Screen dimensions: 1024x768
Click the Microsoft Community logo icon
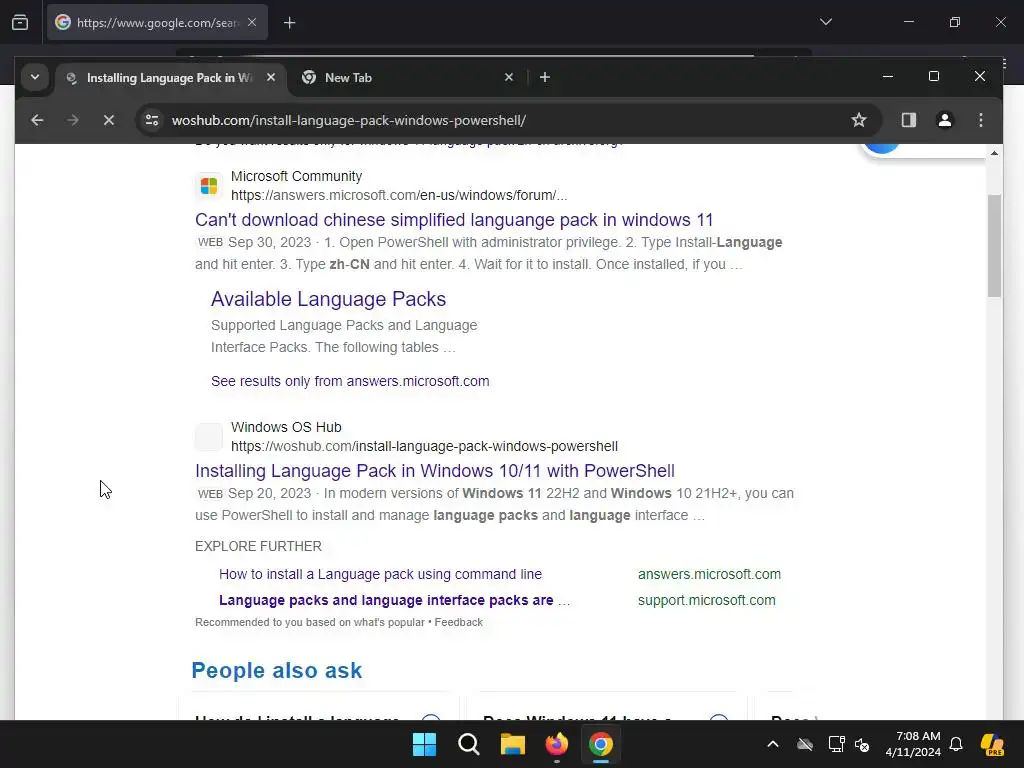[x=209, y=186]
